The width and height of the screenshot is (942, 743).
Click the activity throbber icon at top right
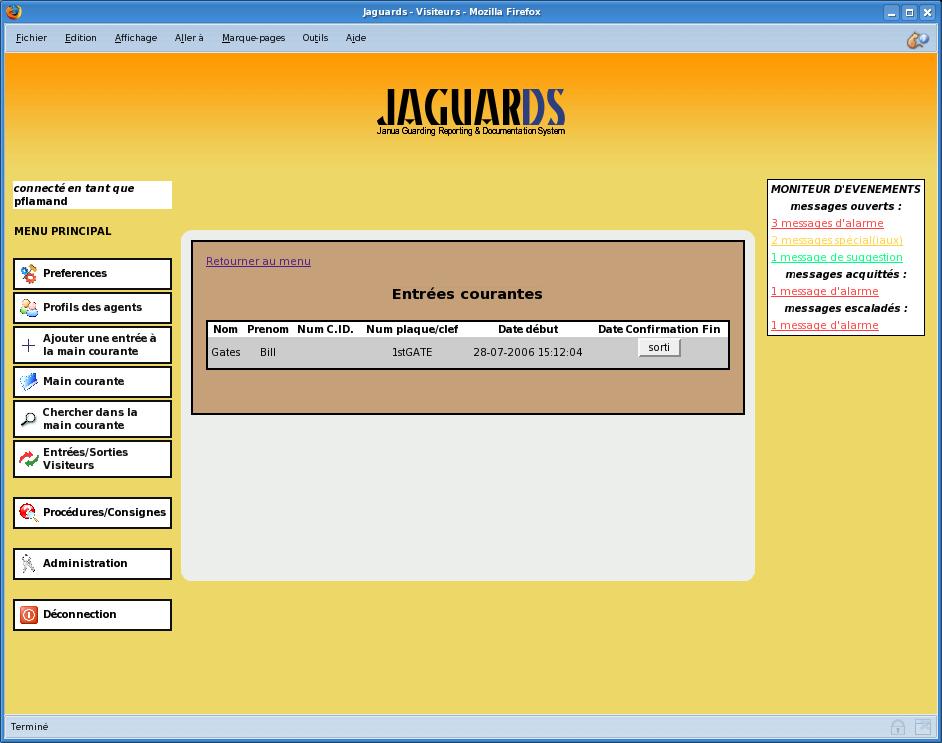pyautogui.click(x=917, y=40)
